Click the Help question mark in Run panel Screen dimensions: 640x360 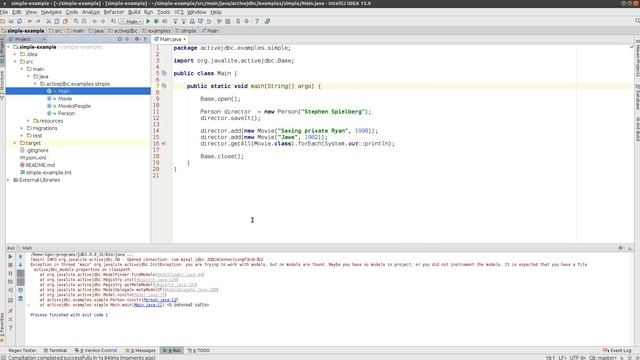pos(11,328)
